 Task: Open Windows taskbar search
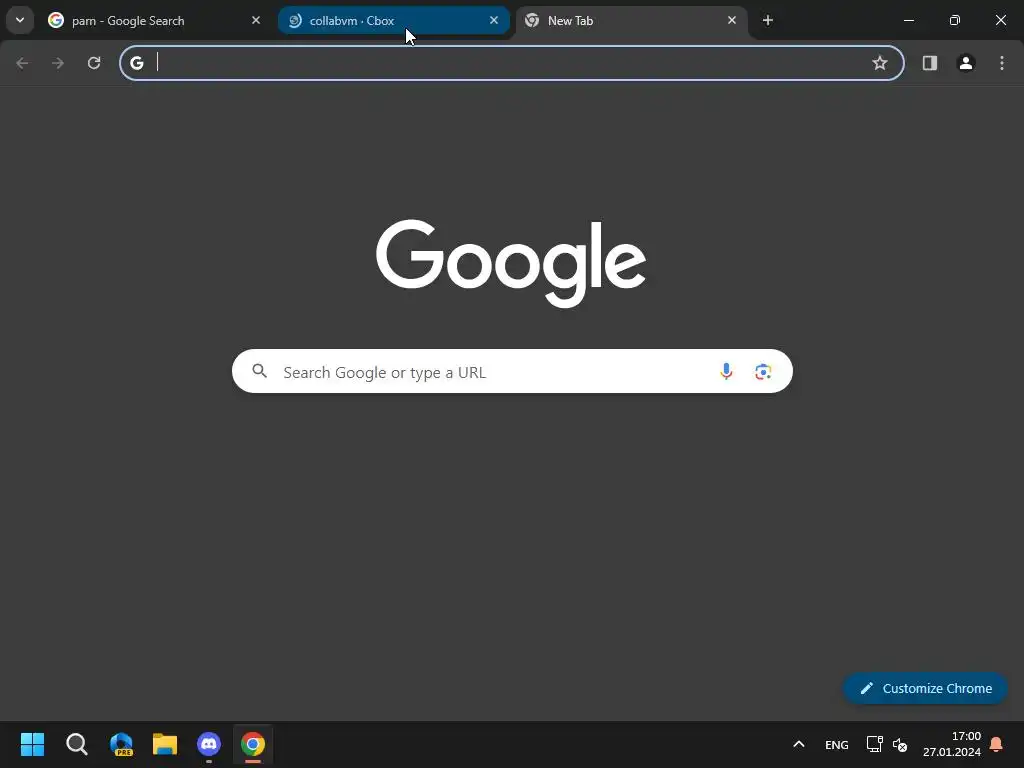pos(76,744)
